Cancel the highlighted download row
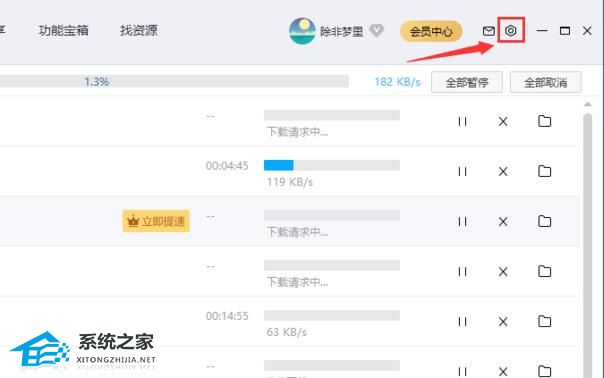This screenshot has height=378, width=604. point(503,222)
